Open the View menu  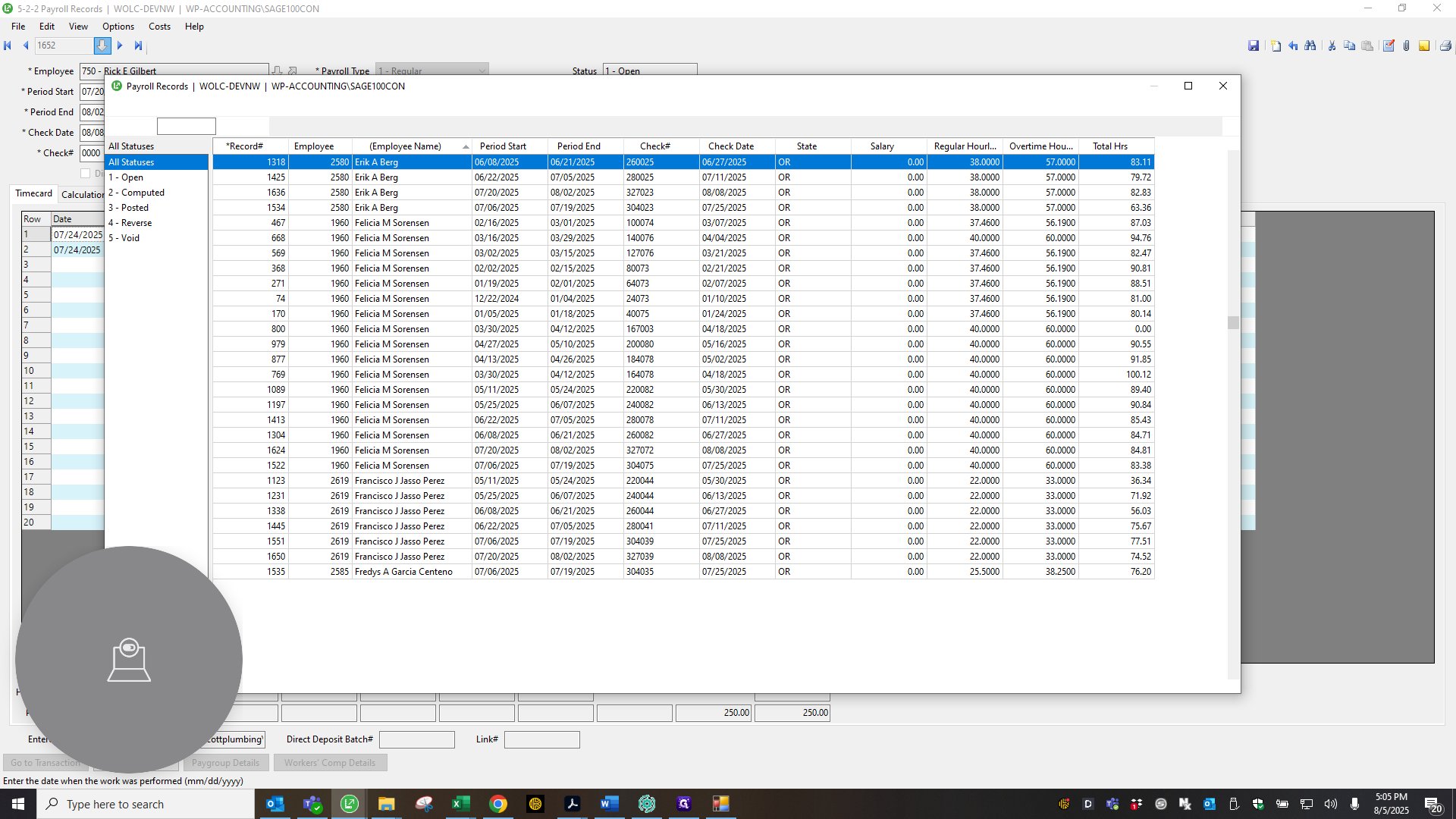[78, 27]
